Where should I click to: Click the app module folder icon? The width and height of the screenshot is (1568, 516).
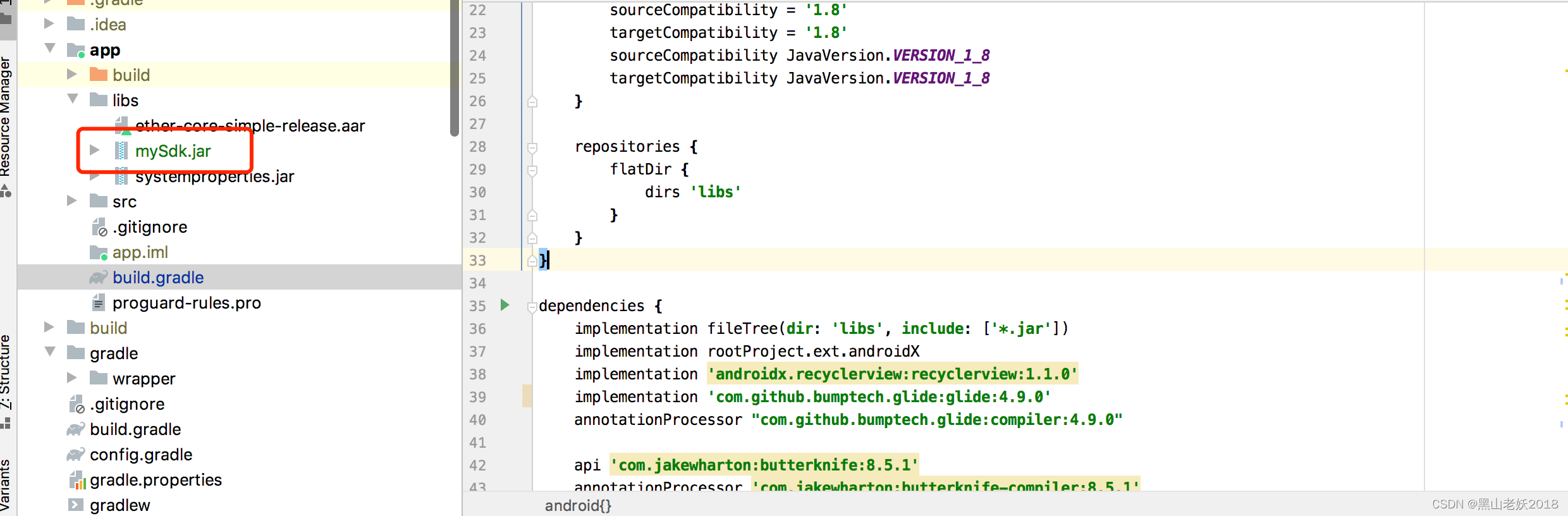[76, 49]
